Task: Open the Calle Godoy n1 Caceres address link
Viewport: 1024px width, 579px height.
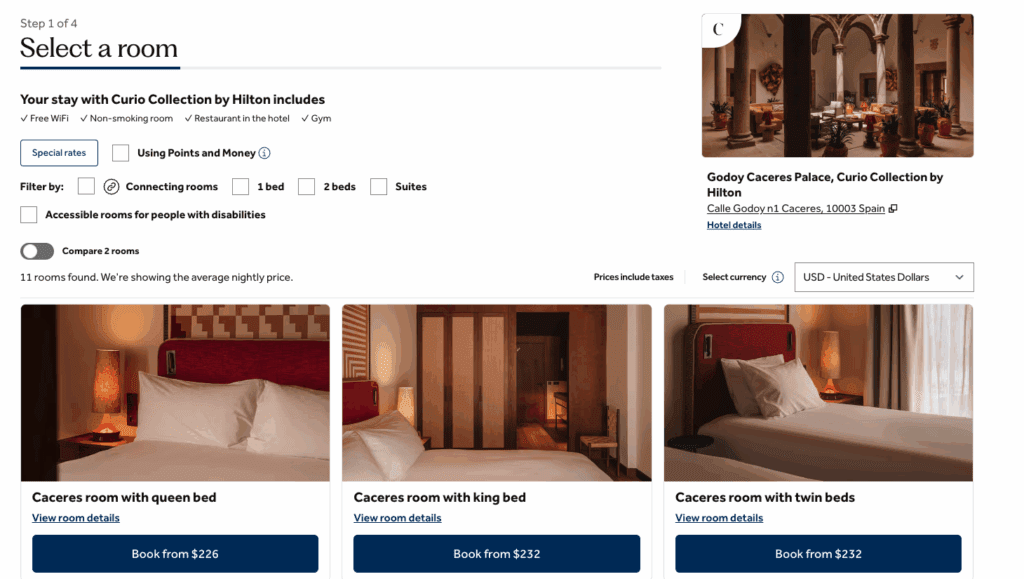Action: click(795, 208)
